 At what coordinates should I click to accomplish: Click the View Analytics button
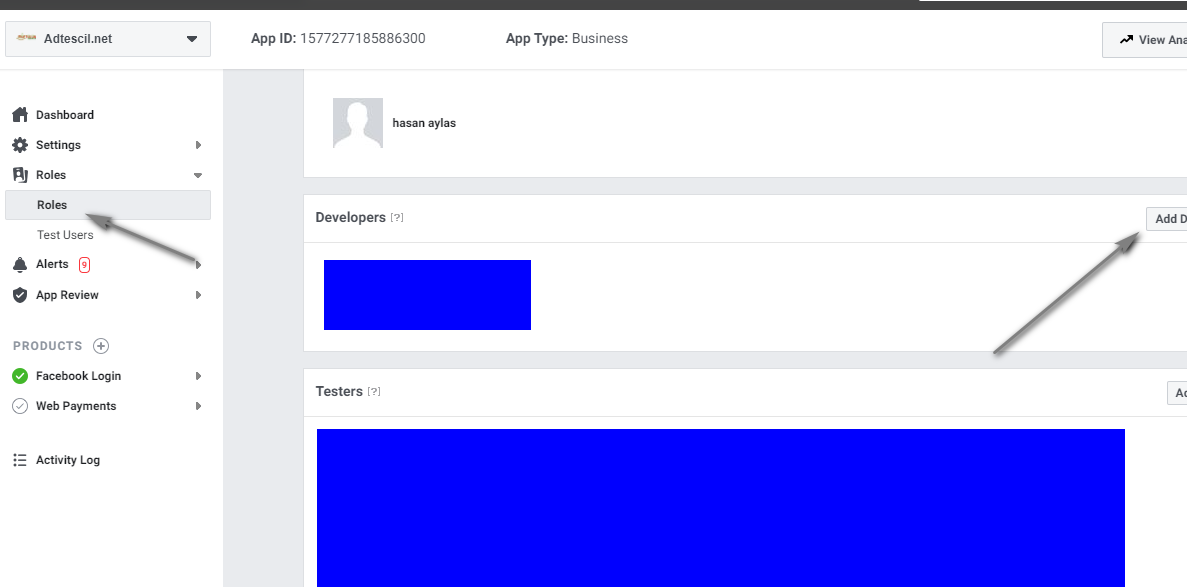click(1145, 39)
